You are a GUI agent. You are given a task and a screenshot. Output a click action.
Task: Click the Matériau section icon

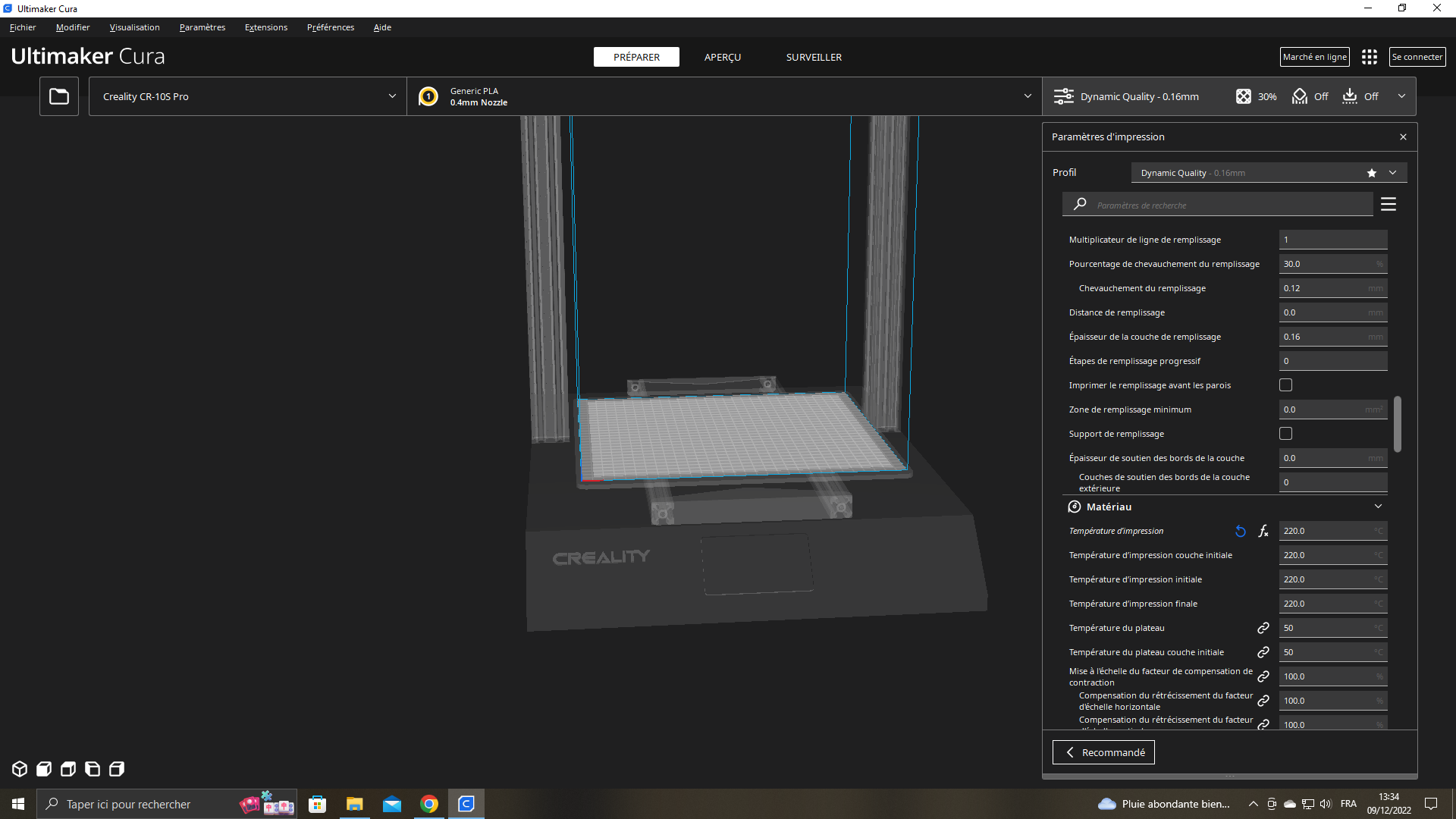tap(1075, 507)
